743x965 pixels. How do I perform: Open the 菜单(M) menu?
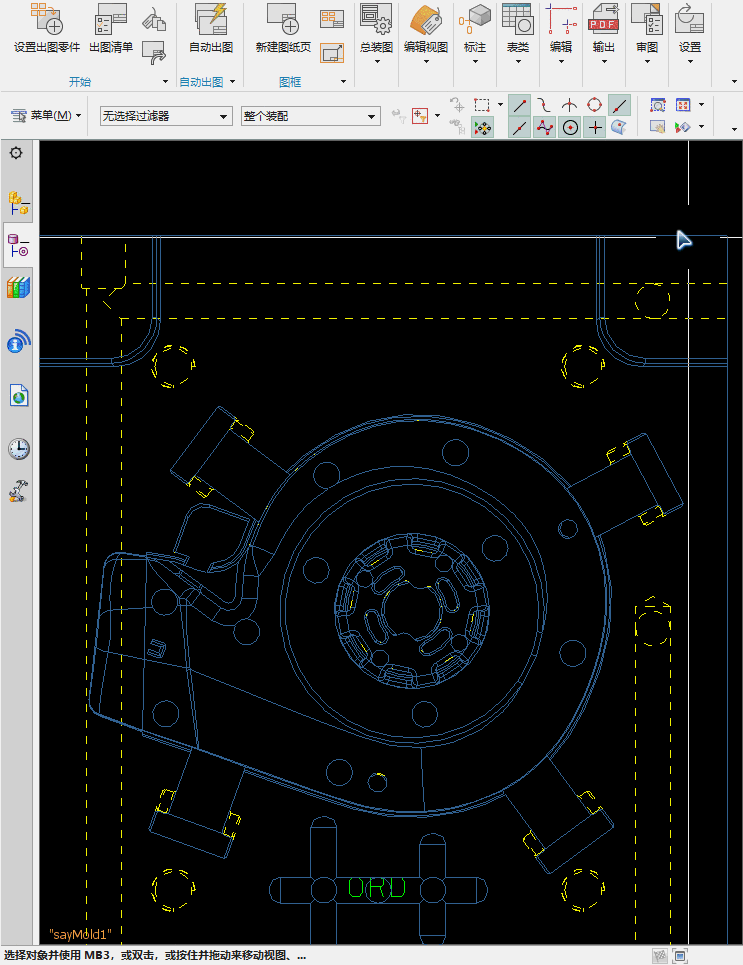coord(46,115)
